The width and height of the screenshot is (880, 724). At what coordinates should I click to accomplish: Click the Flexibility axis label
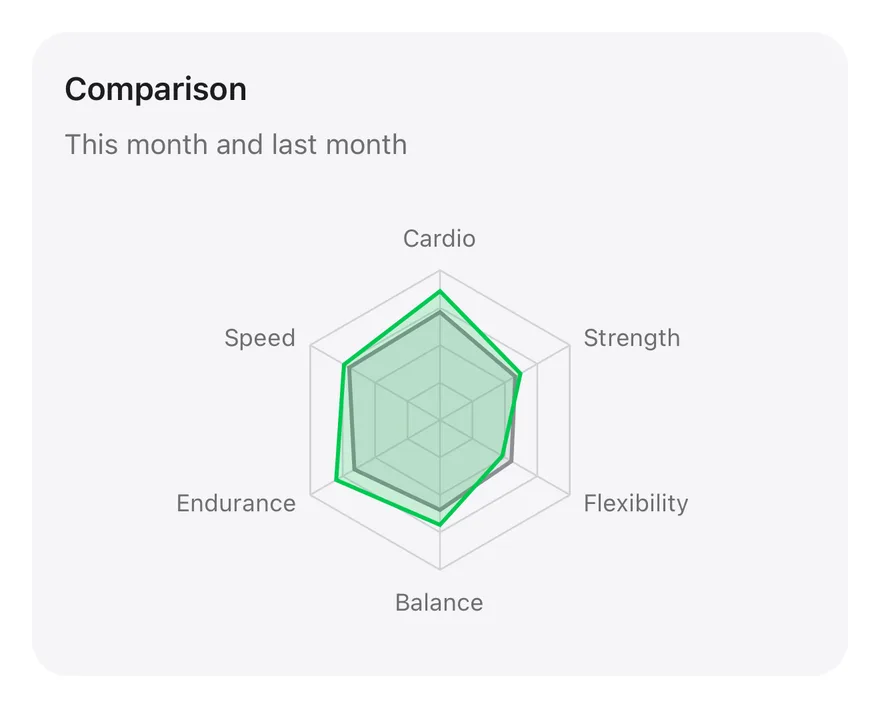(636, 503)
